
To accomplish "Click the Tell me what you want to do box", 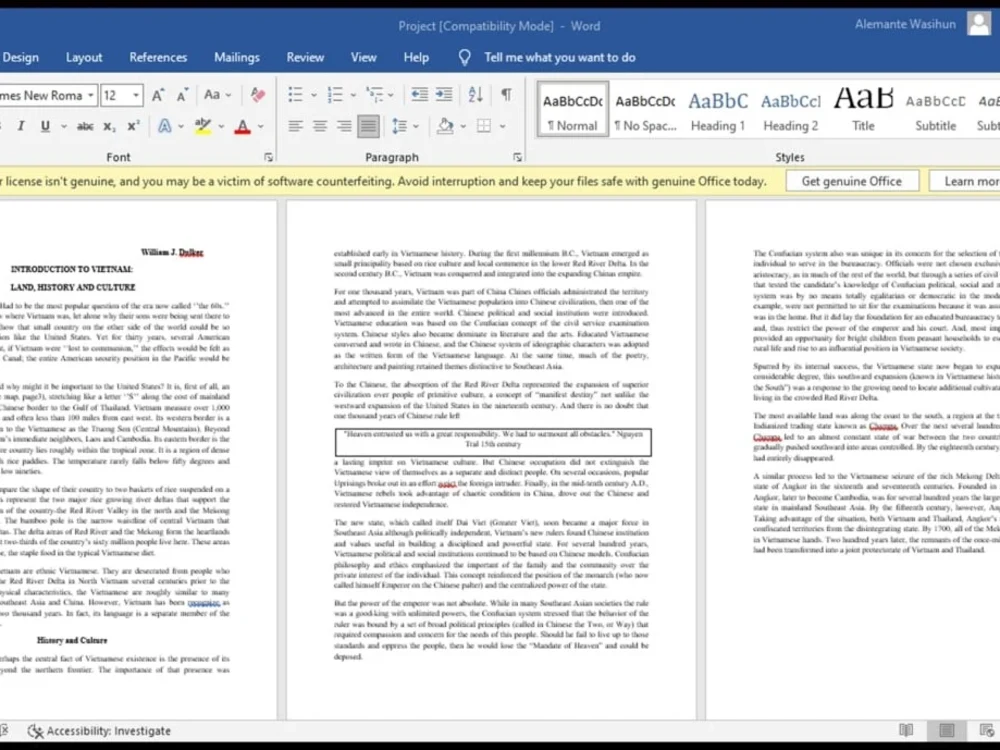I will point(559,57).
